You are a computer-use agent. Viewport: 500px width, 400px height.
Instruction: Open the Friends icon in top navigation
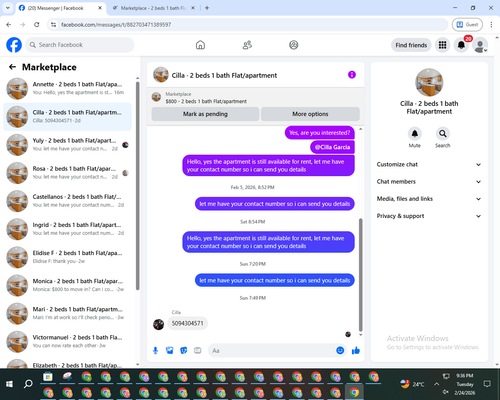pyautogui.click(x=247, y=45)
